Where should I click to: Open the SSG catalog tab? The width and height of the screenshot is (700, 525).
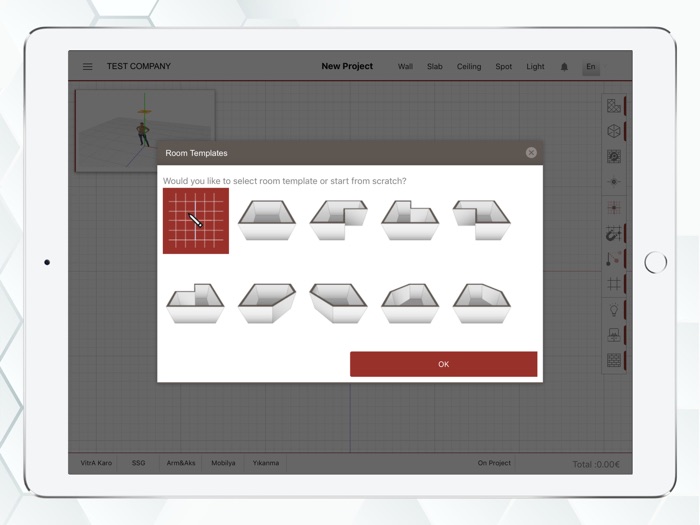[x=138, y=463]
